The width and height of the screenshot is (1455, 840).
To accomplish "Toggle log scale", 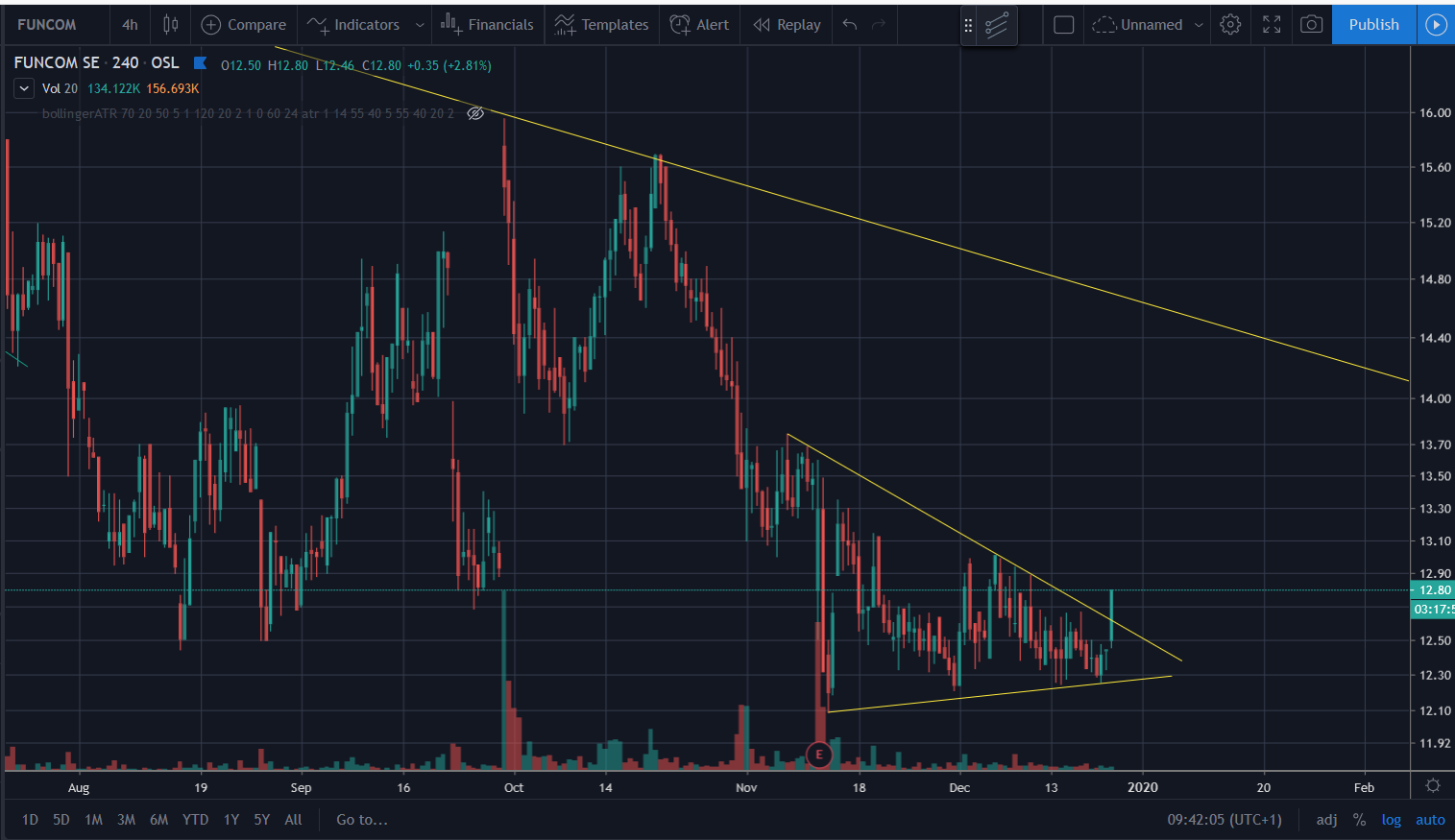I will pos(1391,819).
